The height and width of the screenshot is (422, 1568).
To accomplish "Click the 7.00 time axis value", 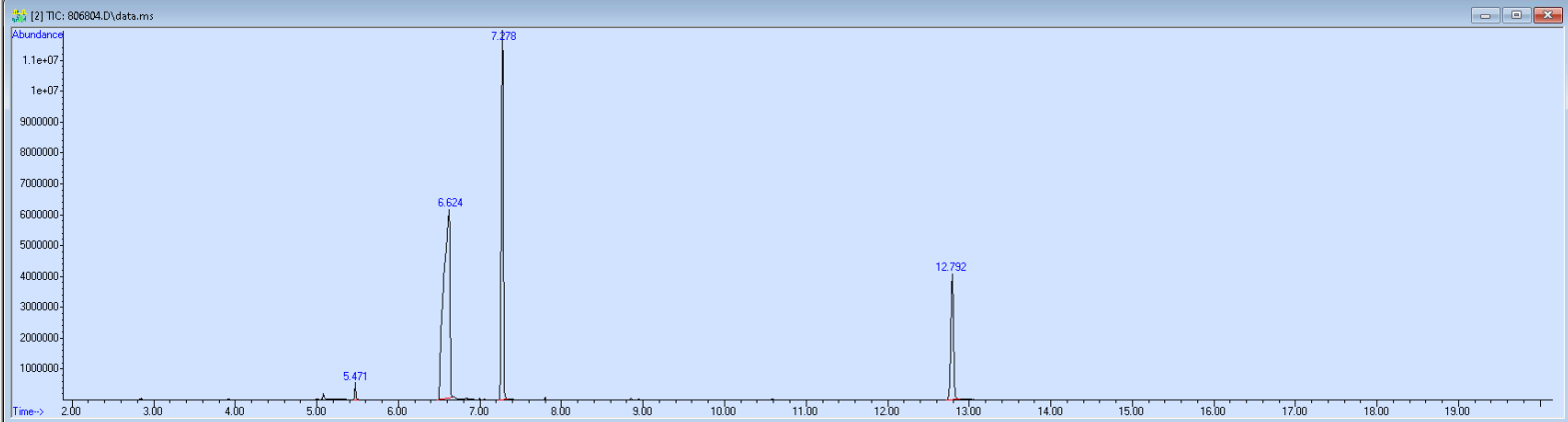I will (479, 411).
